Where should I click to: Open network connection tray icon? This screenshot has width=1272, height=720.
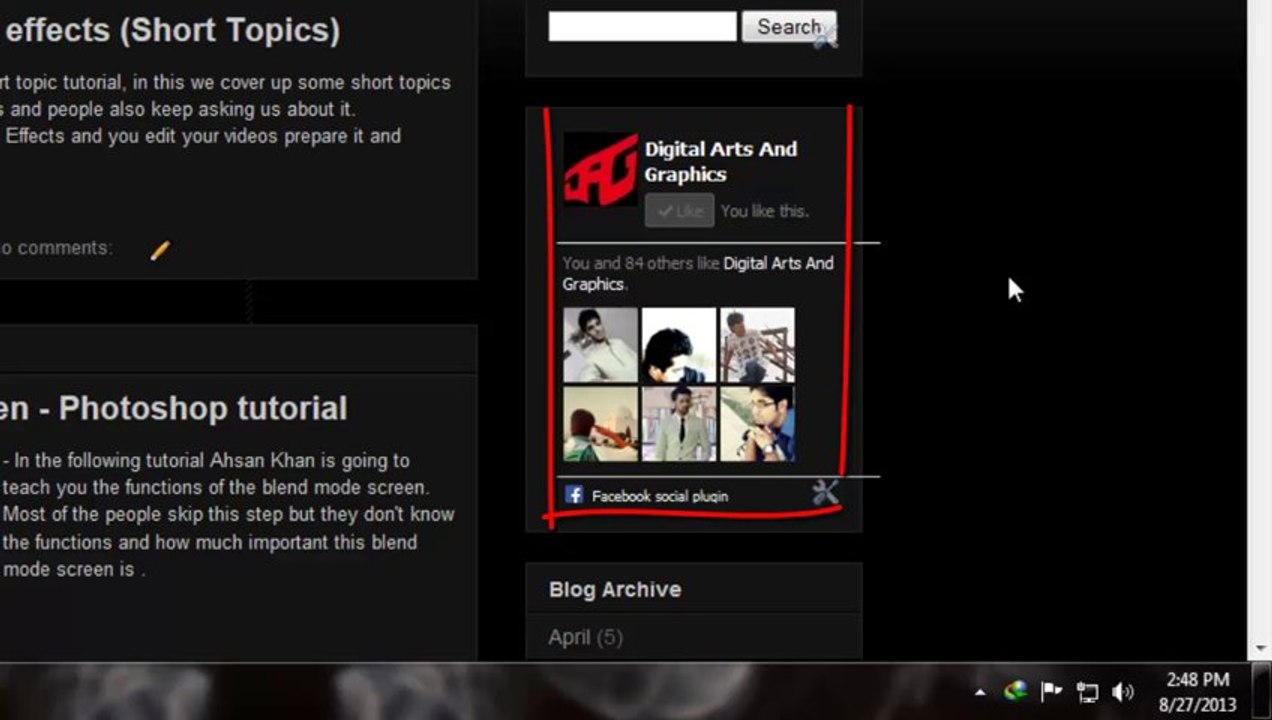coord(1087,692)
